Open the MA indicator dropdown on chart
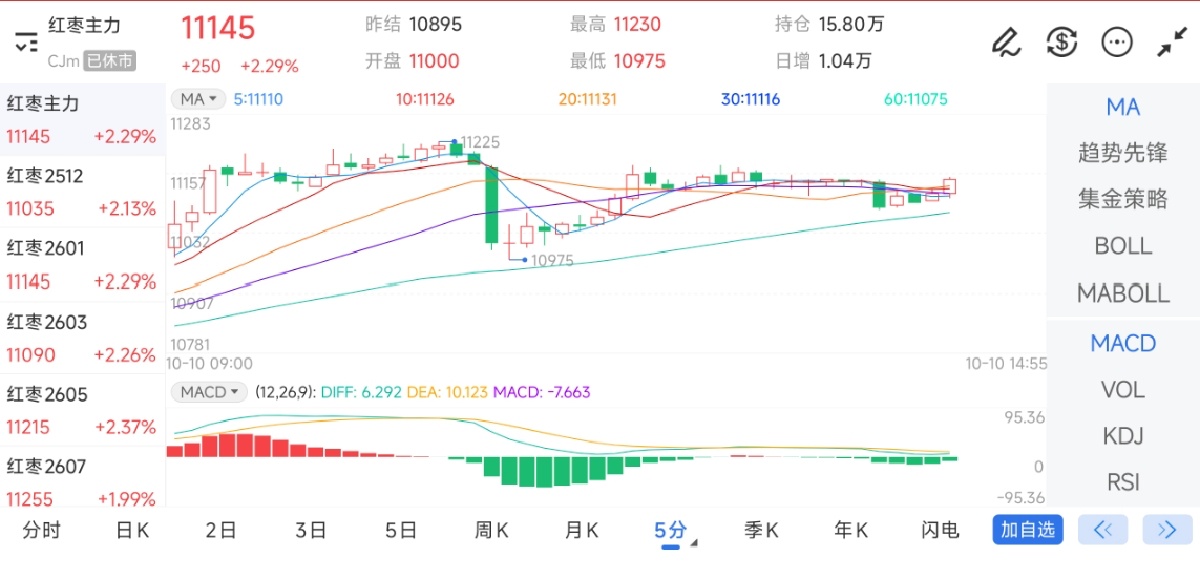This screenshot has width=1200, height=566. [198, 99]
